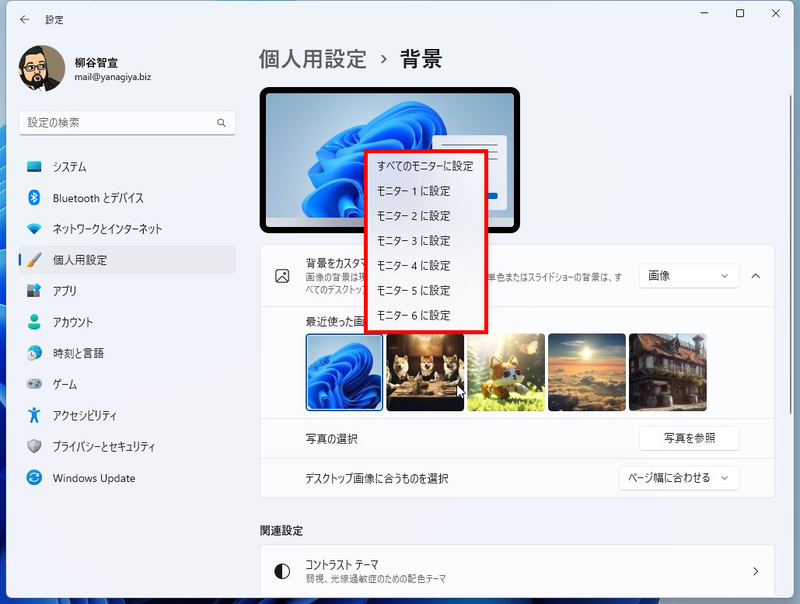Click the 個人用設定 paintbrush icon

click(34, 260)
